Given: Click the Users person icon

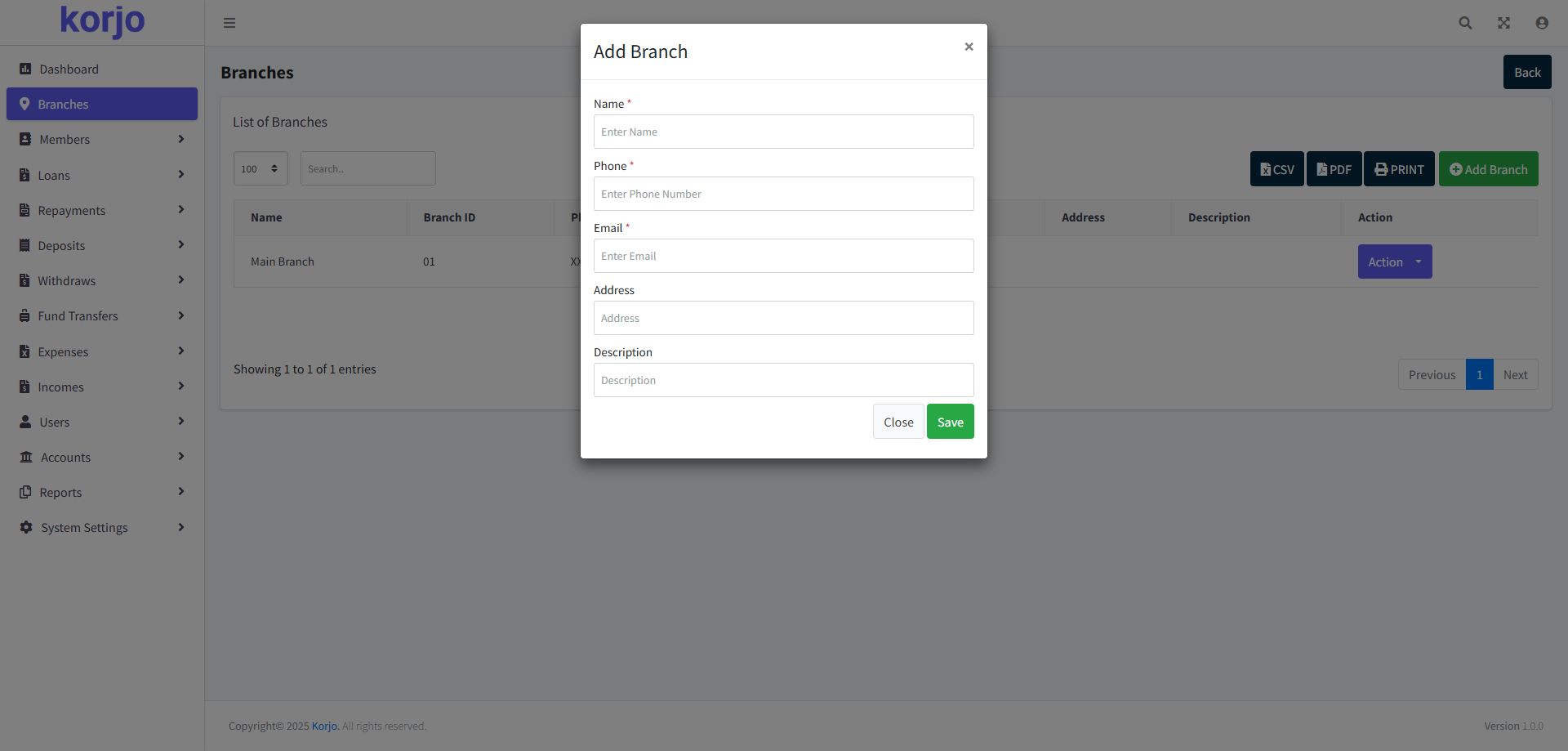Looking at the screenshot, I should (x=25, y=422).
